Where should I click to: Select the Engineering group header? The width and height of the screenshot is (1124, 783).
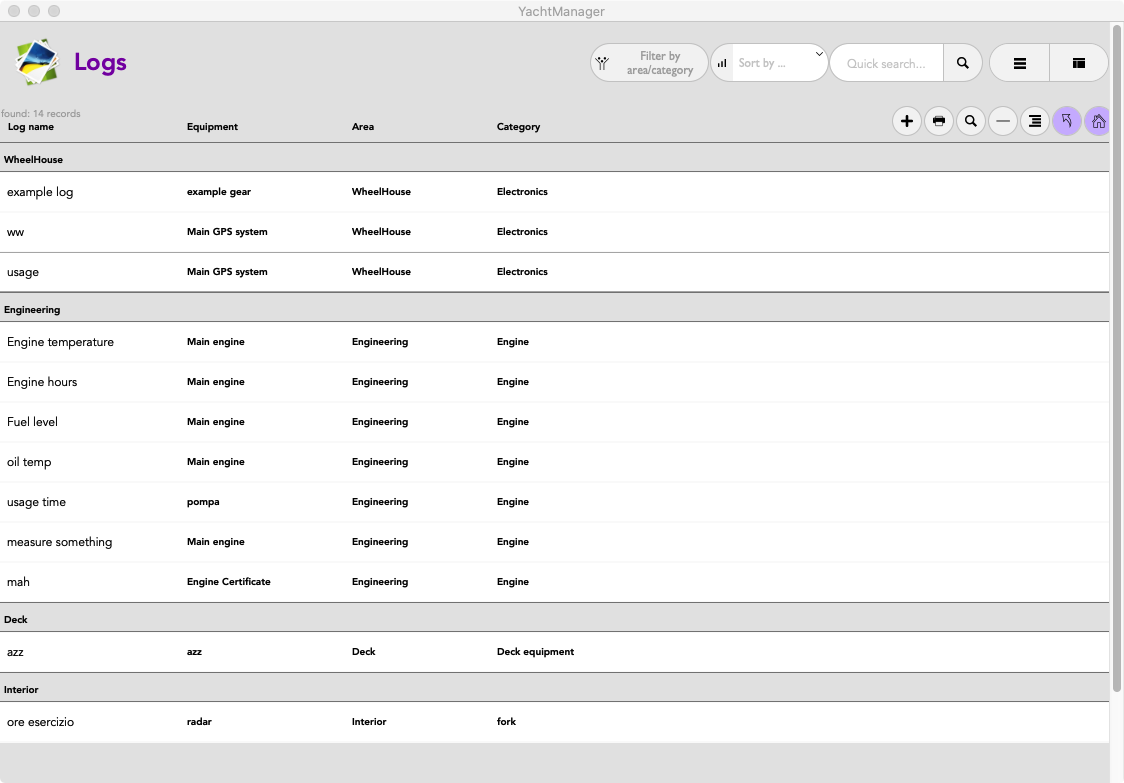tap(32, 310)
